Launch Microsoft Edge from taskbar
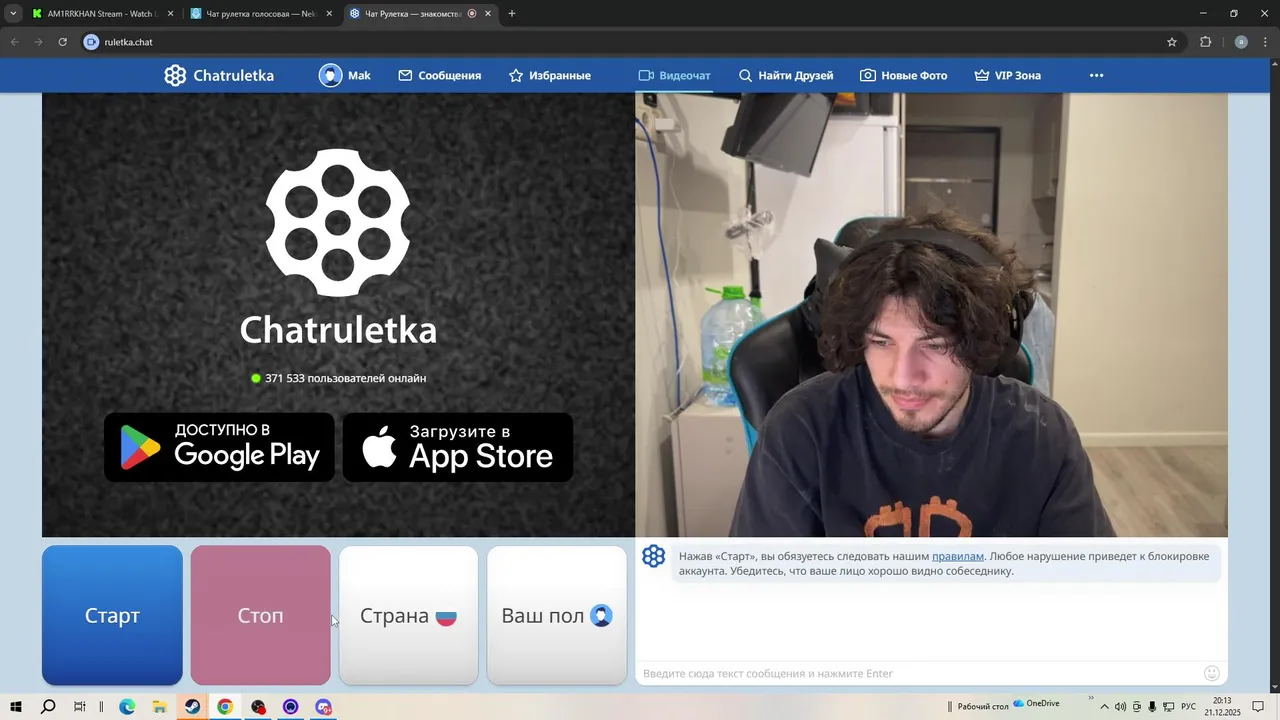1280x720 pixels. click(x=127, y=707)
